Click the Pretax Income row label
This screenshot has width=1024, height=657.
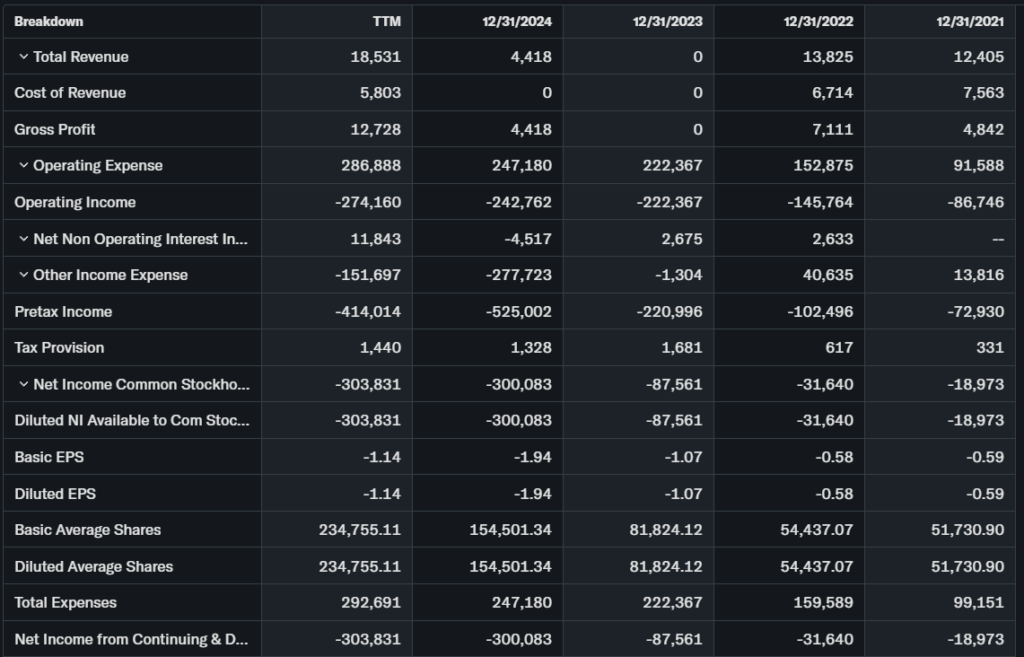point(63,312)
